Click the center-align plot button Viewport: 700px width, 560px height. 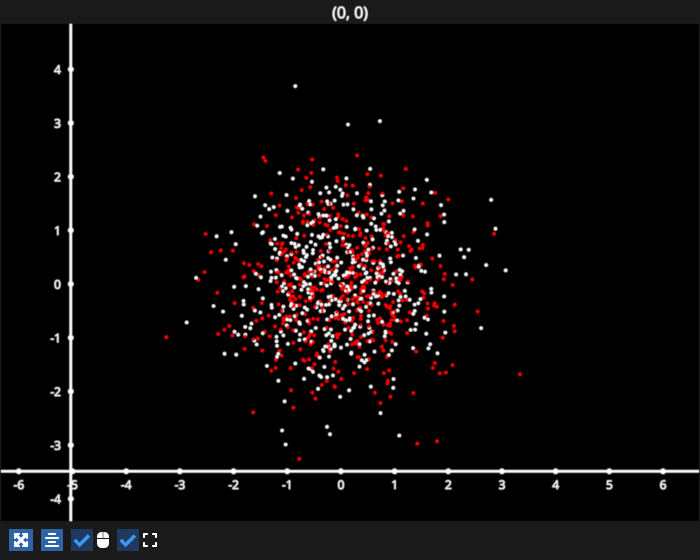52,540
